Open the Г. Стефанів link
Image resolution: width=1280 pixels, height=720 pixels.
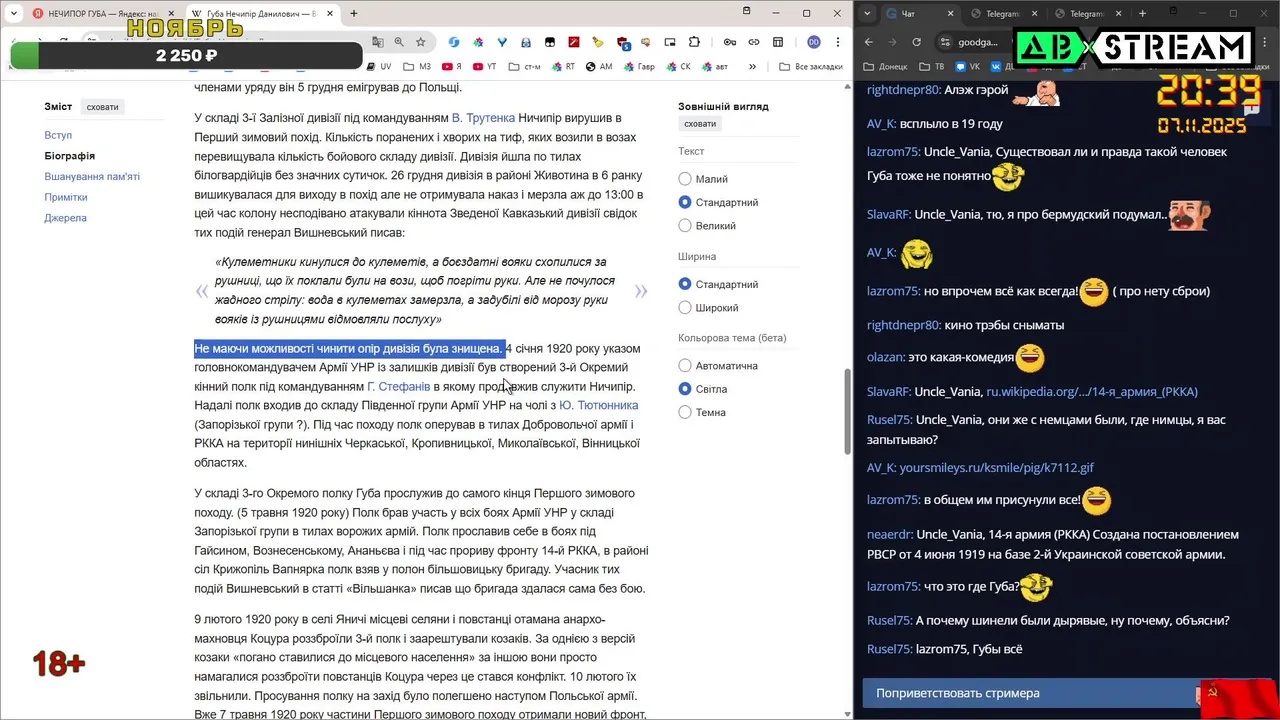[398, 386]
